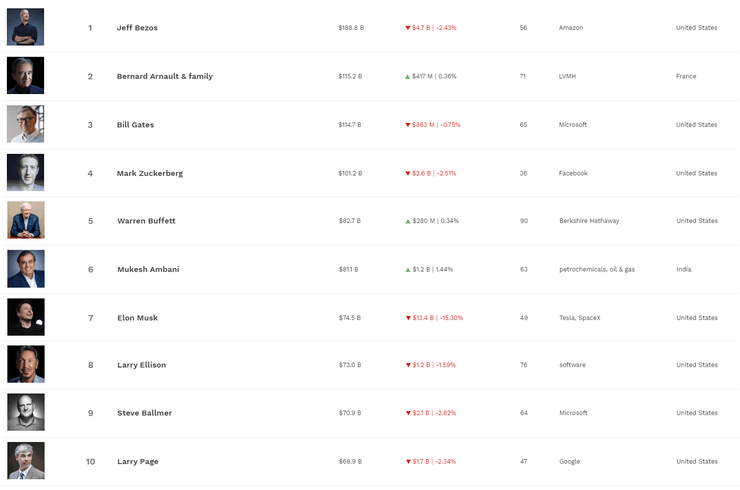Click the Bernard Arnault & family name

point(164,76)
